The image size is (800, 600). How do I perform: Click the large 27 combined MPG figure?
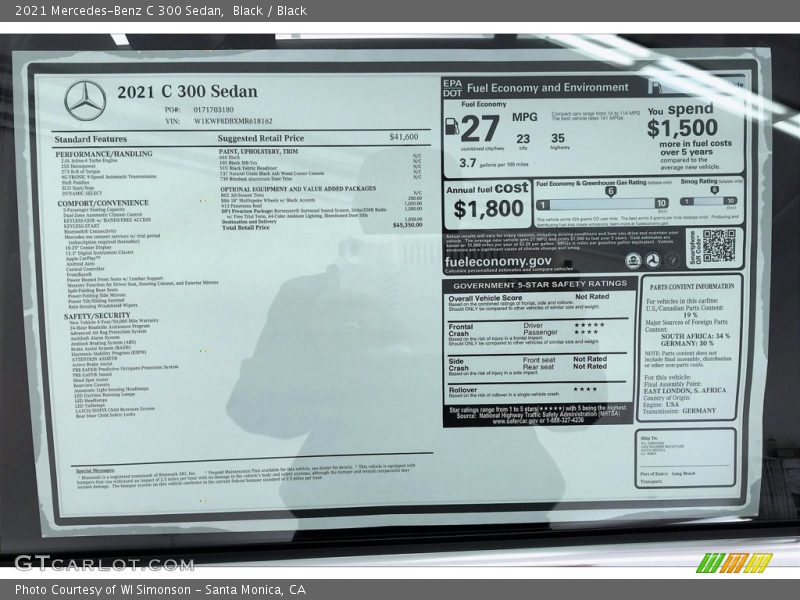tap(480, 129)
